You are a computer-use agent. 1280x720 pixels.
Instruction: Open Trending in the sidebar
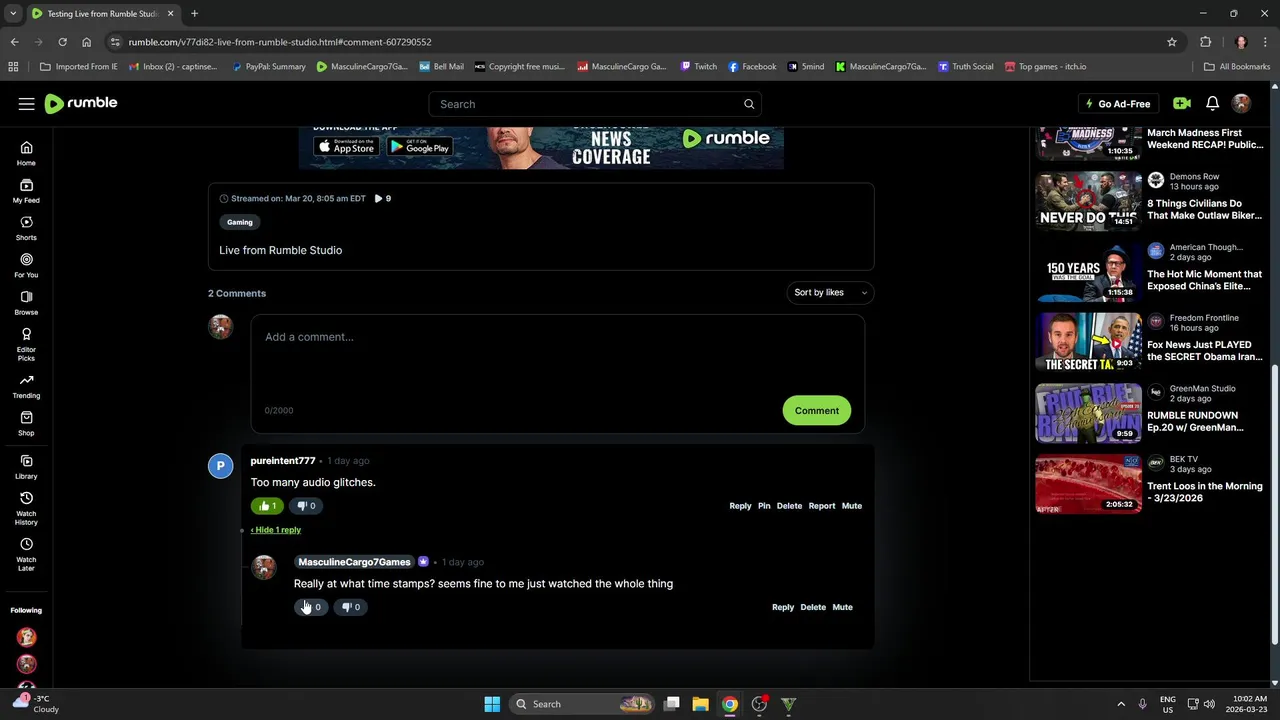(x=26, y=386)
